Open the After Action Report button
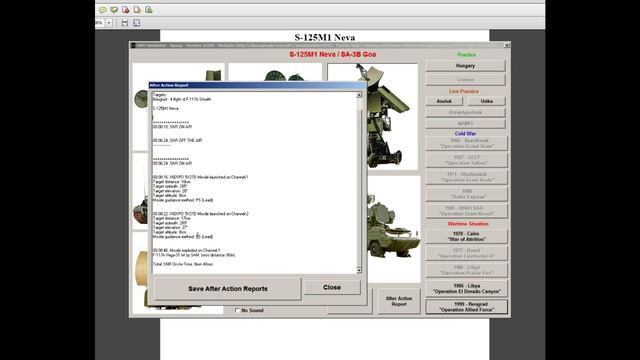The image size is (640, 360). [x=399, y=301]
